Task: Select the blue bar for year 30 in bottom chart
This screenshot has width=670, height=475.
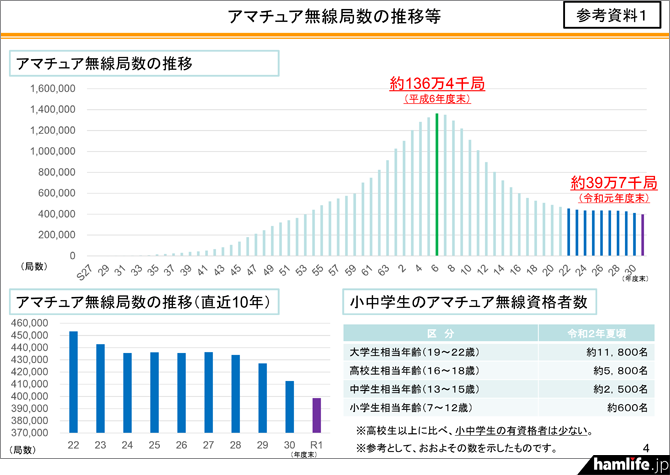Action: [289, 407]
